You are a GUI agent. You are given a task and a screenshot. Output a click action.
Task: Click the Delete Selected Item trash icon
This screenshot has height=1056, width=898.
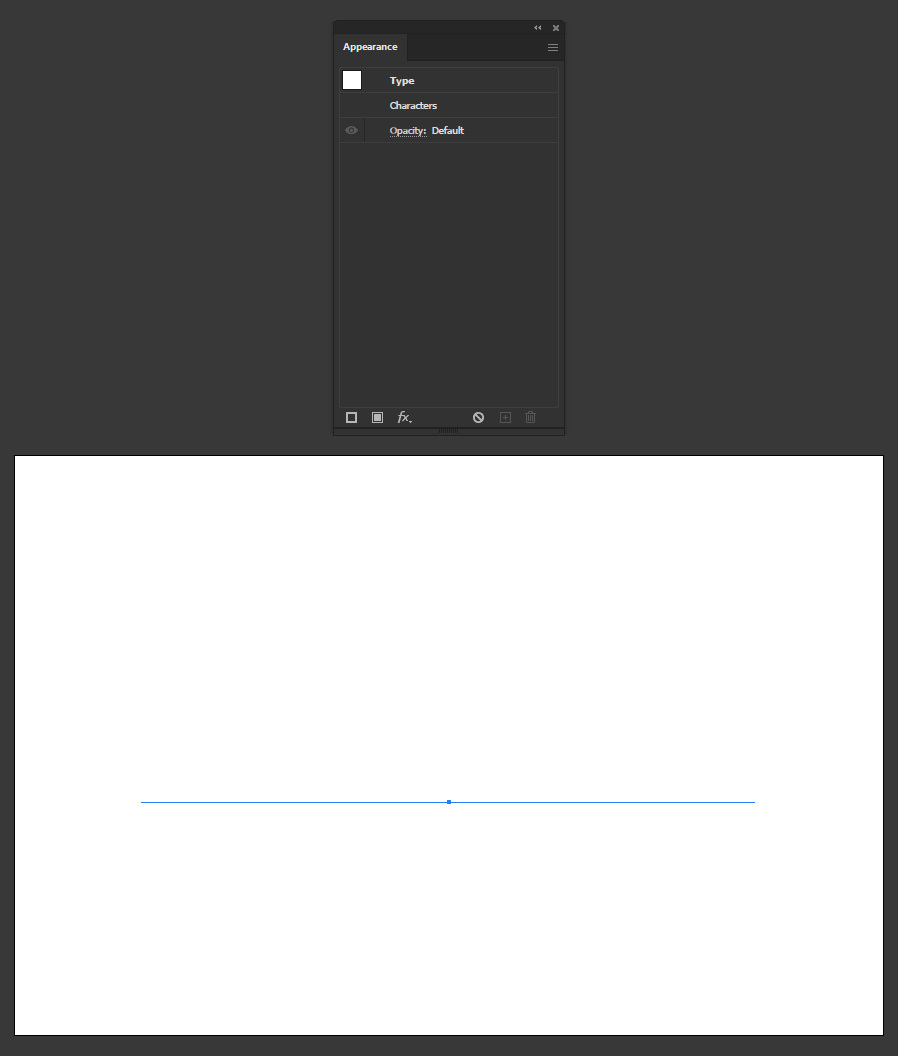click(530, 418)
